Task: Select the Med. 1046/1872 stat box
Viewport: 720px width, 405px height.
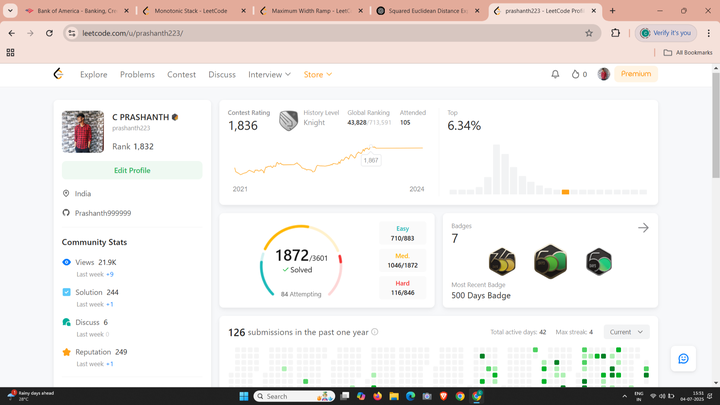Action: click(403, 260)
